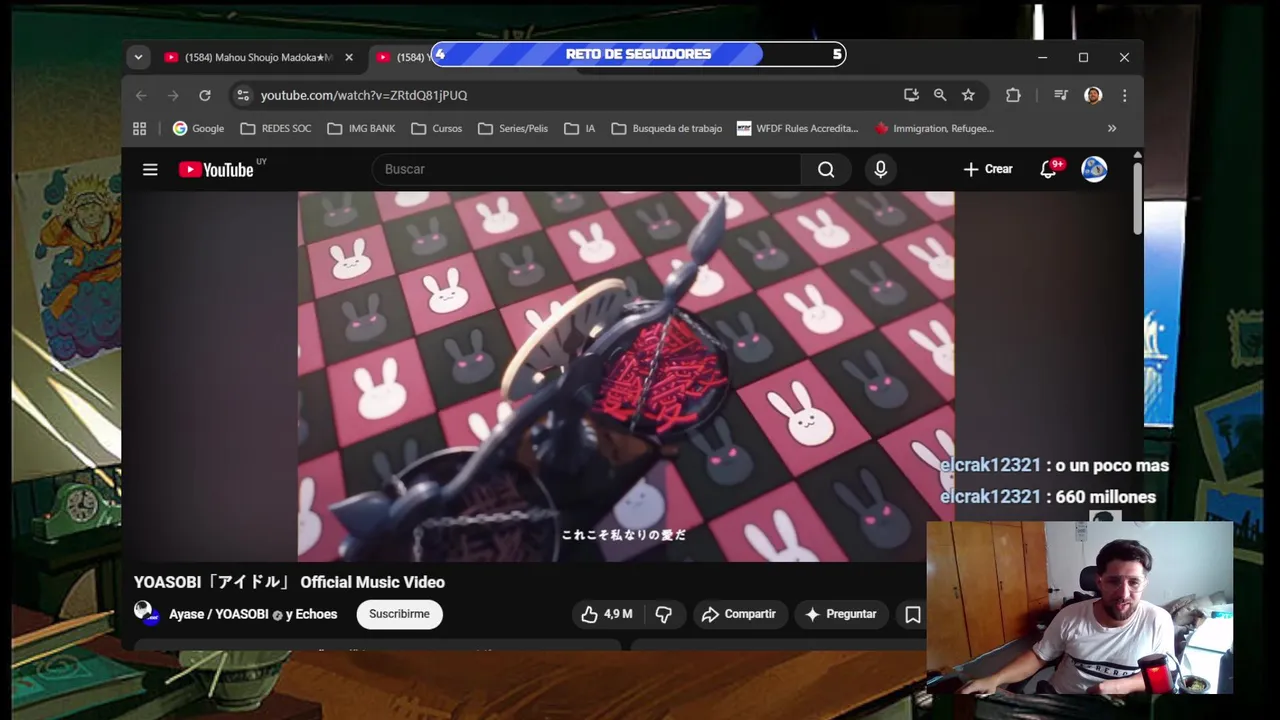Open the Crear menu
Screen dimensions: 1280x720
(988, 170)
